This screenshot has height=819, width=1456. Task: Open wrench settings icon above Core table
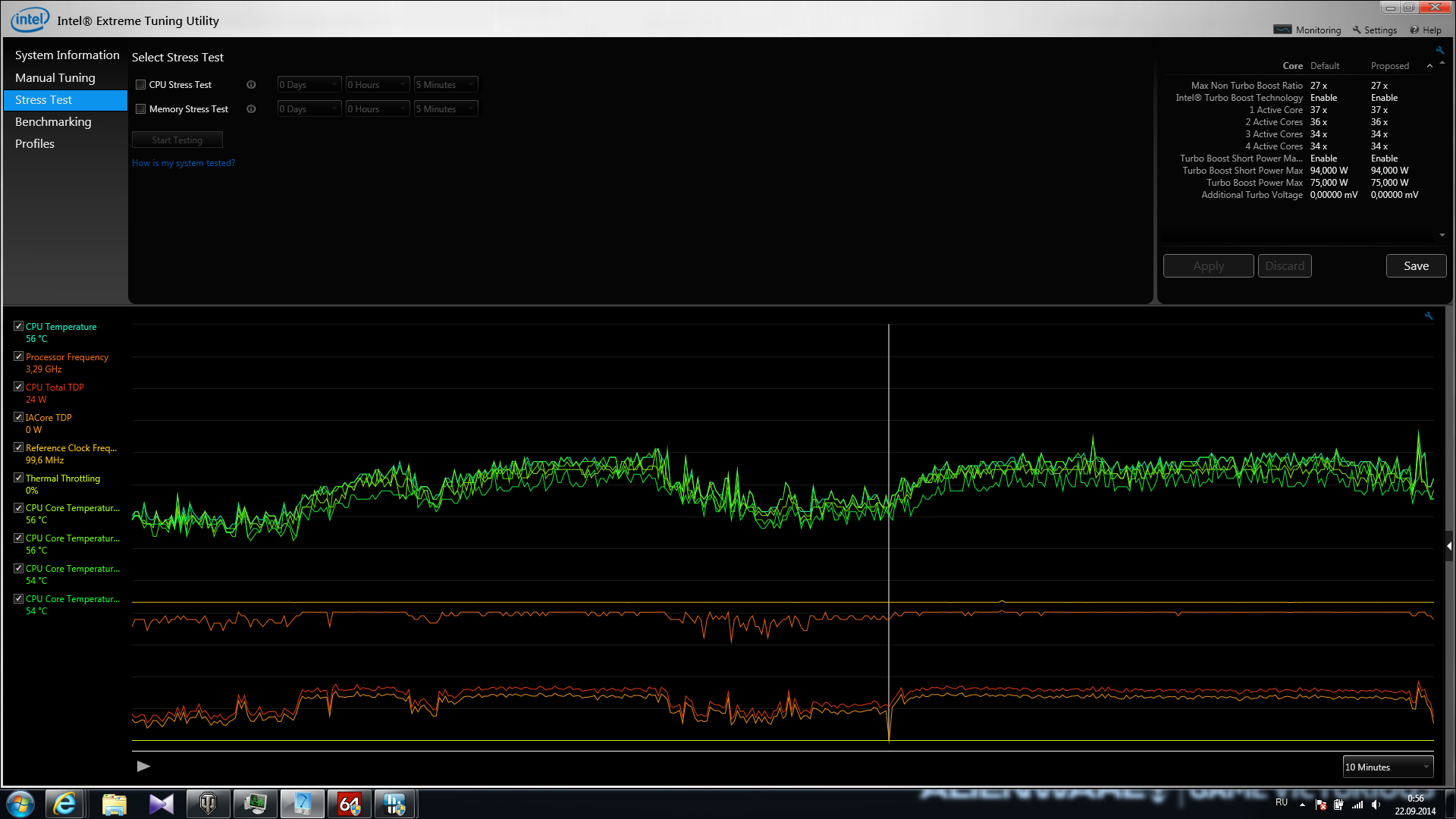coord(1439,50)
